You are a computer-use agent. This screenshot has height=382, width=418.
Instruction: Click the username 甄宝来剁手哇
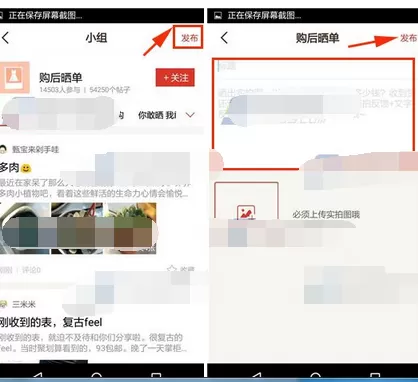[35, 150]
